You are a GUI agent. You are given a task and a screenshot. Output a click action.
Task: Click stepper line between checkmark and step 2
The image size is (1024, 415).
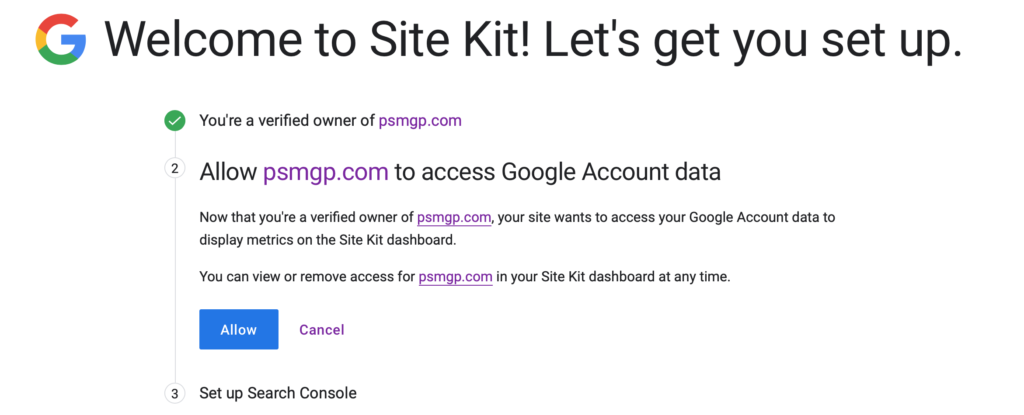click(x=174, y=144)
